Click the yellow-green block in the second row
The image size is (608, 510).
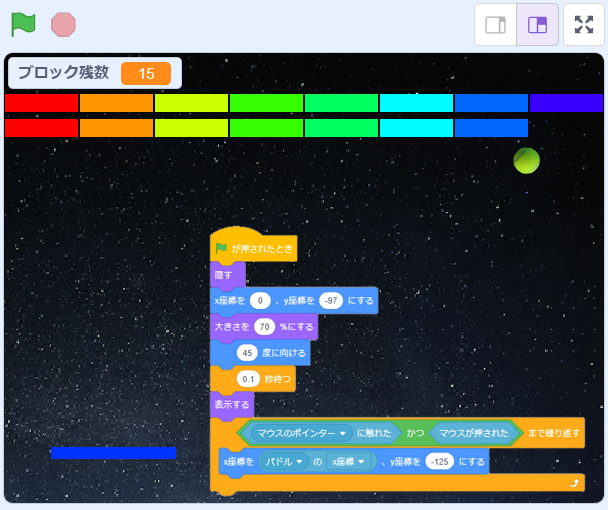coord(192,128)
